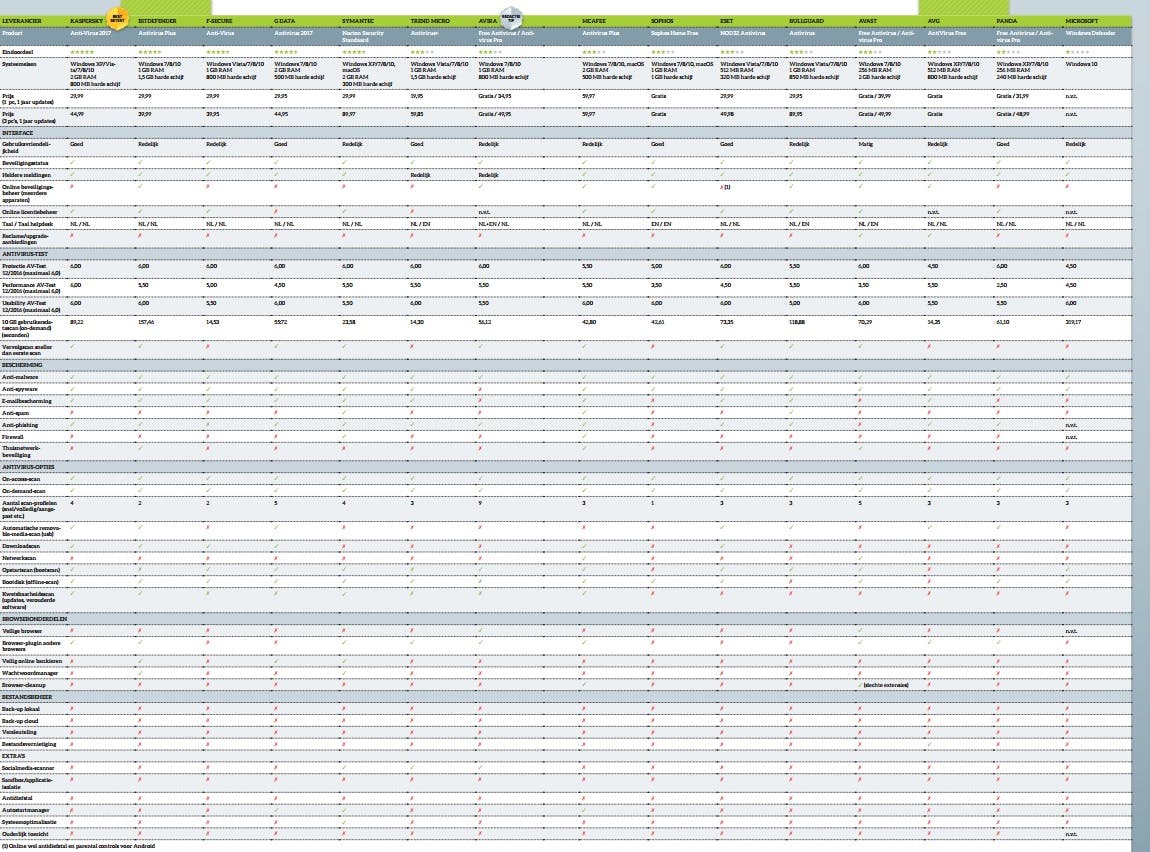The width and height of the screenshot is (1150, 852).
Task: Select the Socialmedia-scanner row label
Action: tap(28, 768)
